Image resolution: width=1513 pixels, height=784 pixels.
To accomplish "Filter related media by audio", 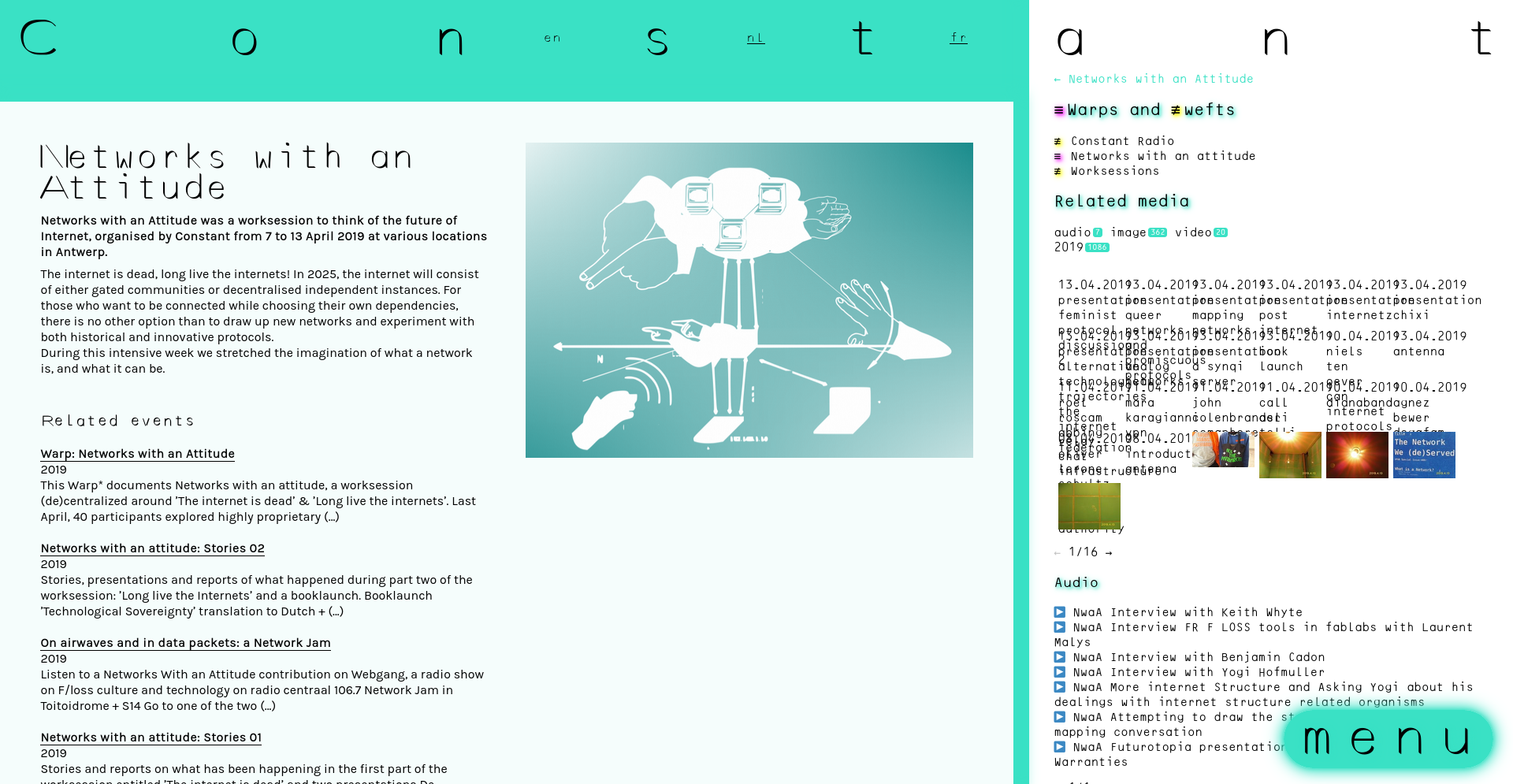I will tap(1072, 232).
